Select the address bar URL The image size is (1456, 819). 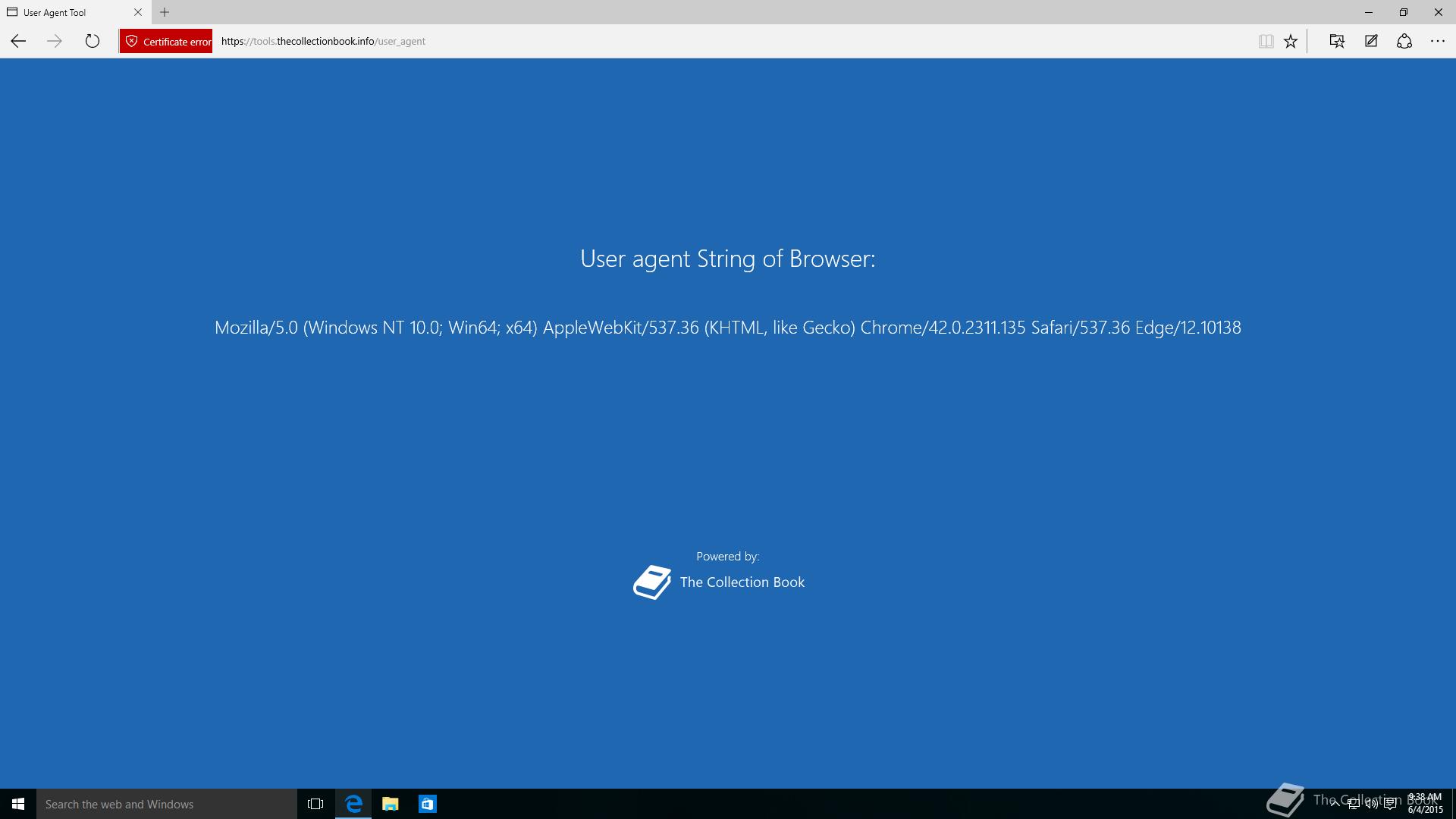pyautogui.click(x=323, y=41)
